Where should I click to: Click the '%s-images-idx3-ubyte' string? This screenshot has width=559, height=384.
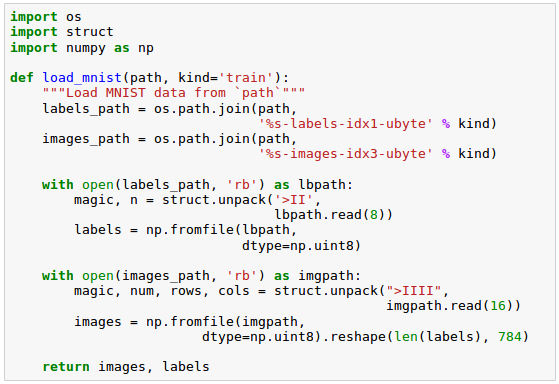[345, 154]
